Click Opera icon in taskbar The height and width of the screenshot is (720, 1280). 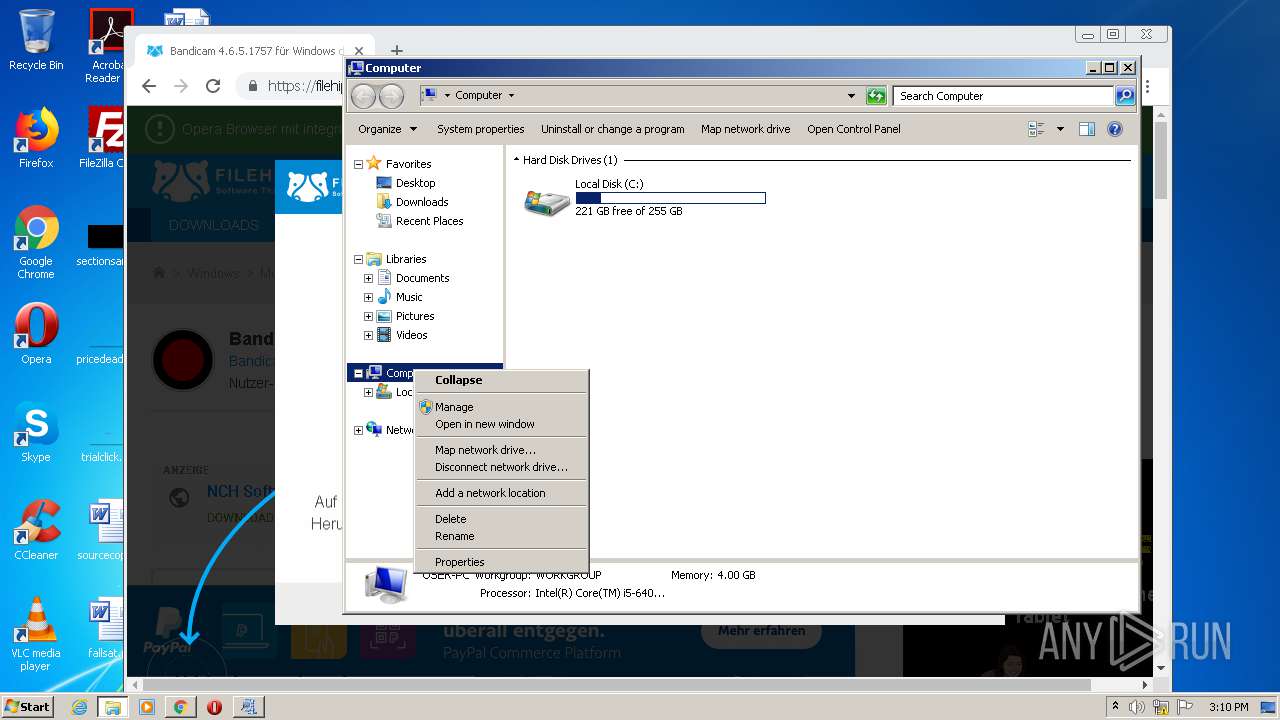pyautogui.click(x=214, y=707)
